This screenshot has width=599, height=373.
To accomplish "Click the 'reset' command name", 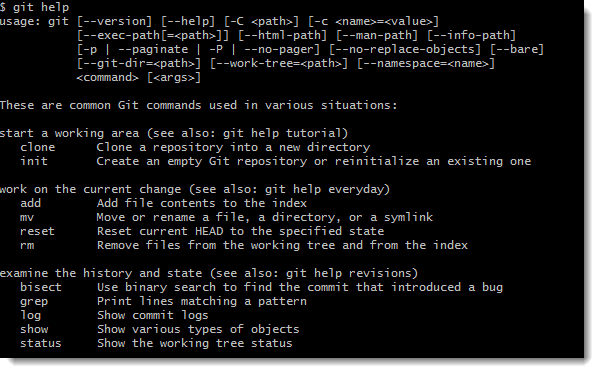I will click(37, 231).
